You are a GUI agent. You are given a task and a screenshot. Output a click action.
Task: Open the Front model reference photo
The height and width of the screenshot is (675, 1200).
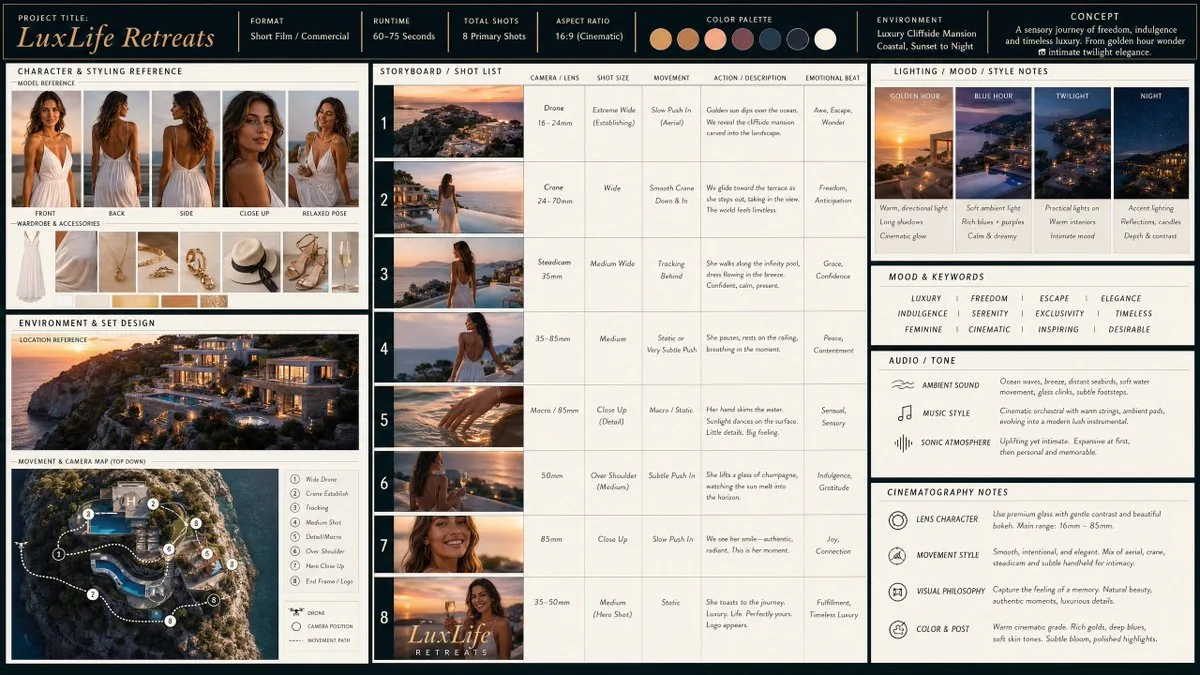pos(45,149)
